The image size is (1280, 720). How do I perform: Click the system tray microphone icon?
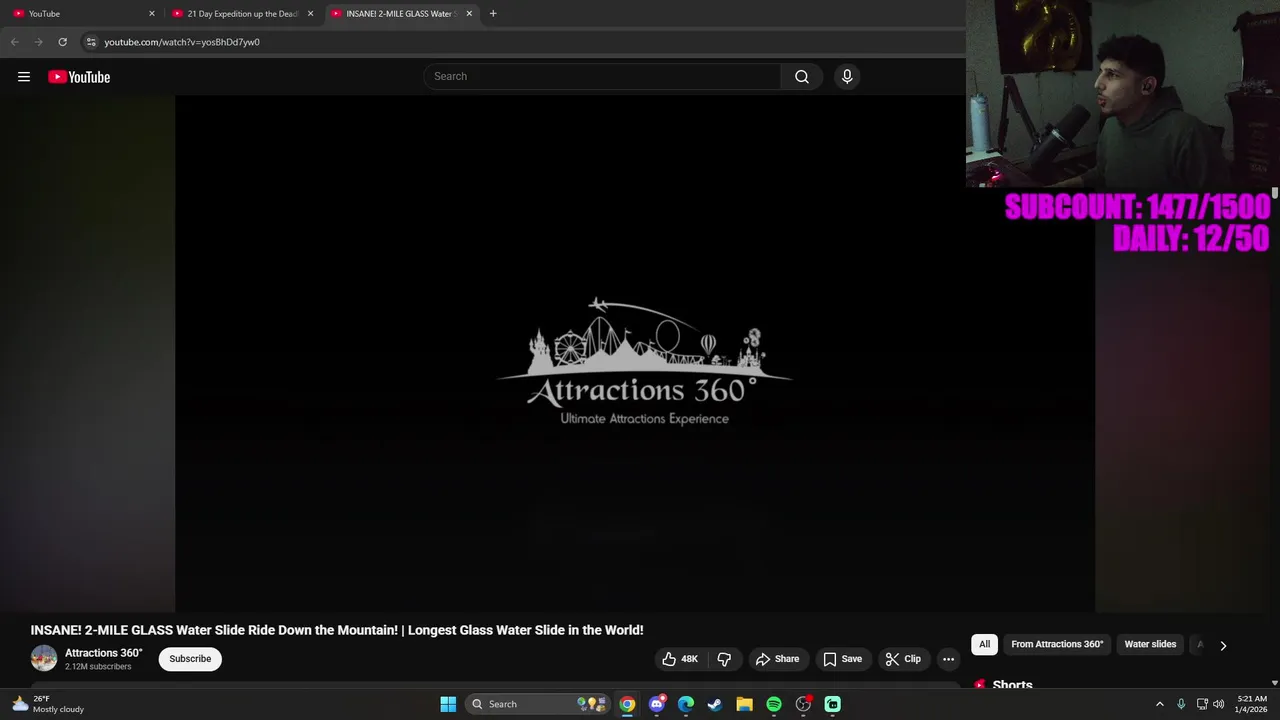click(1181, 704)
